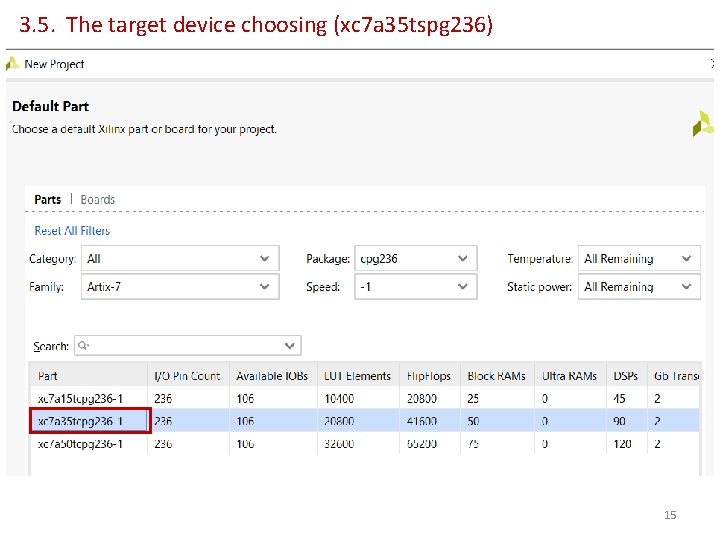Viewport: 720px width, 540px height.
Task: Sort by DSPs column header
Action: tap(626, 376)
